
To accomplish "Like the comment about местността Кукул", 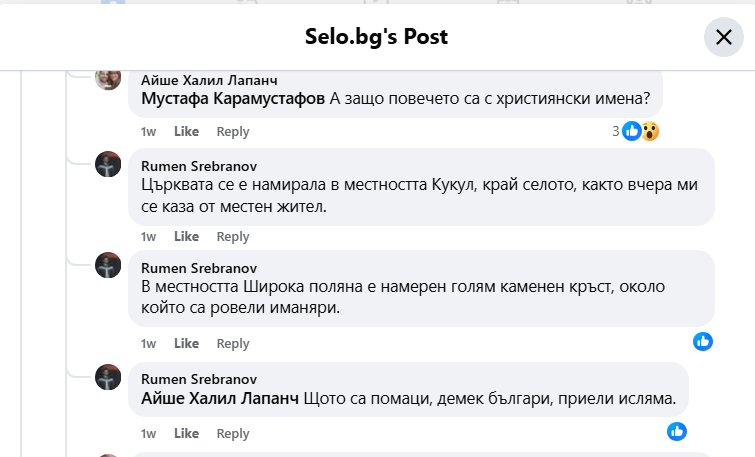I will point(186,237).
